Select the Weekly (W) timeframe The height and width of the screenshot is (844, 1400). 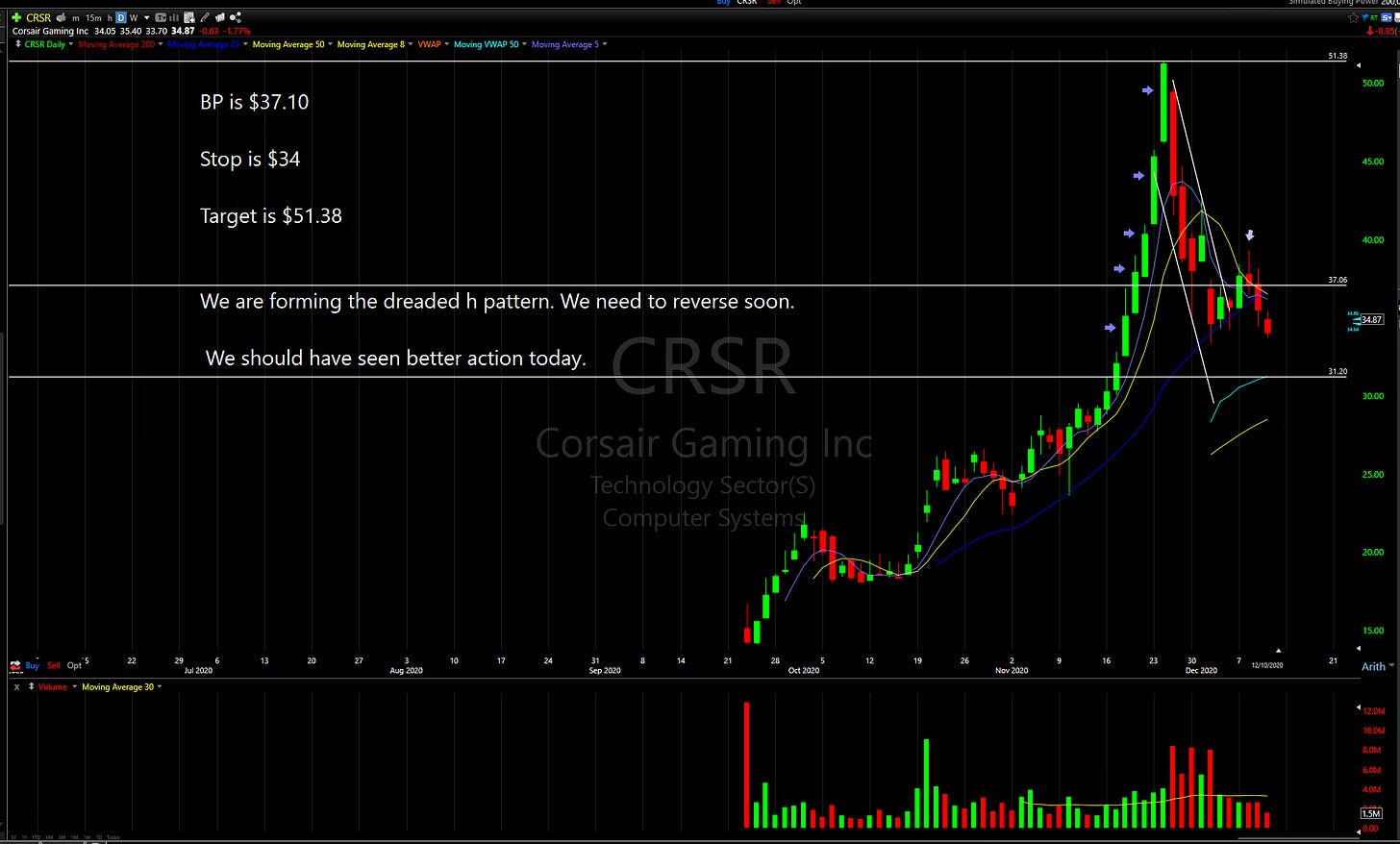[x=134, y=18]
